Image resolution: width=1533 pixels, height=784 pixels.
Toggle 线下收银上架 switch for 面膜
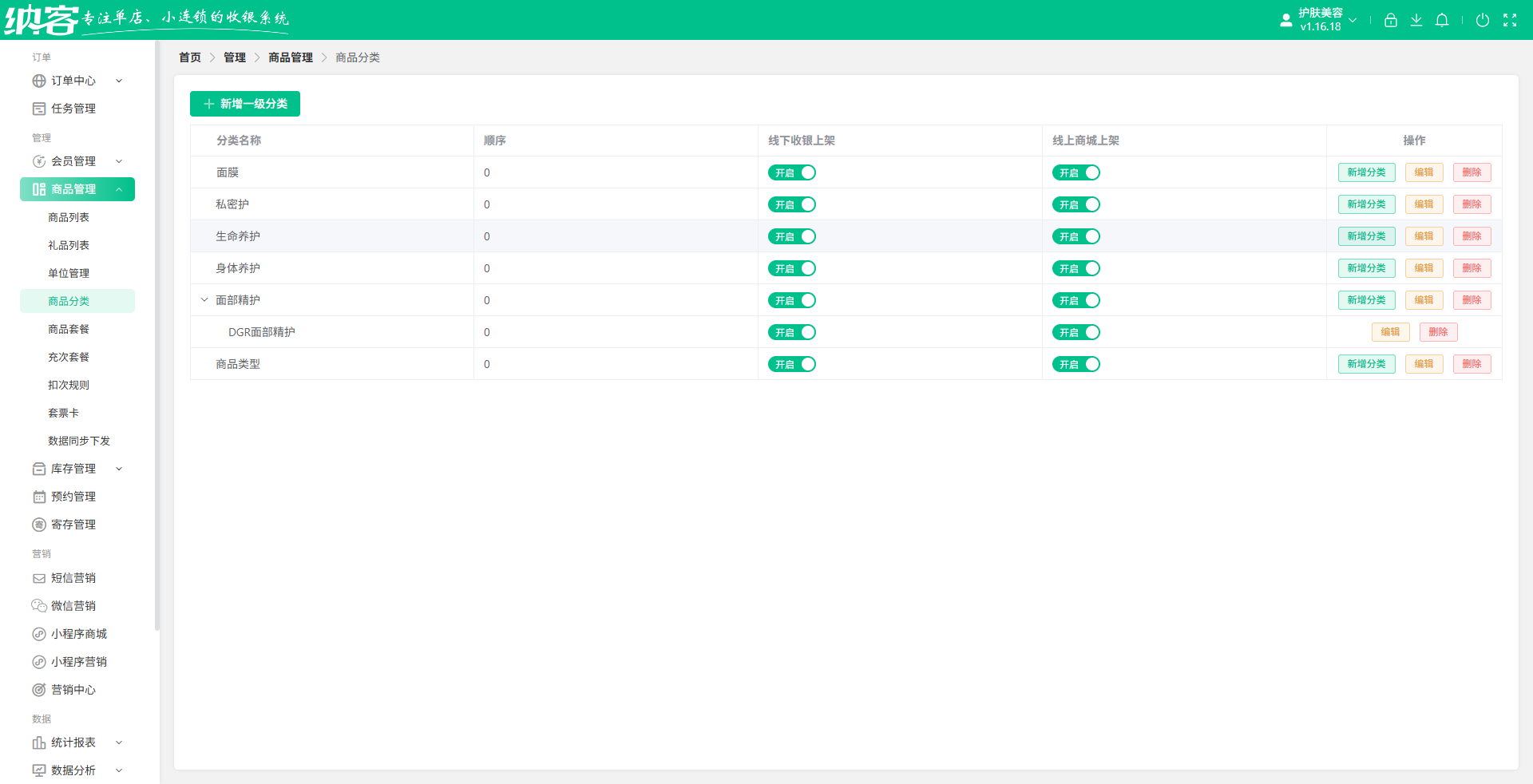791,172
